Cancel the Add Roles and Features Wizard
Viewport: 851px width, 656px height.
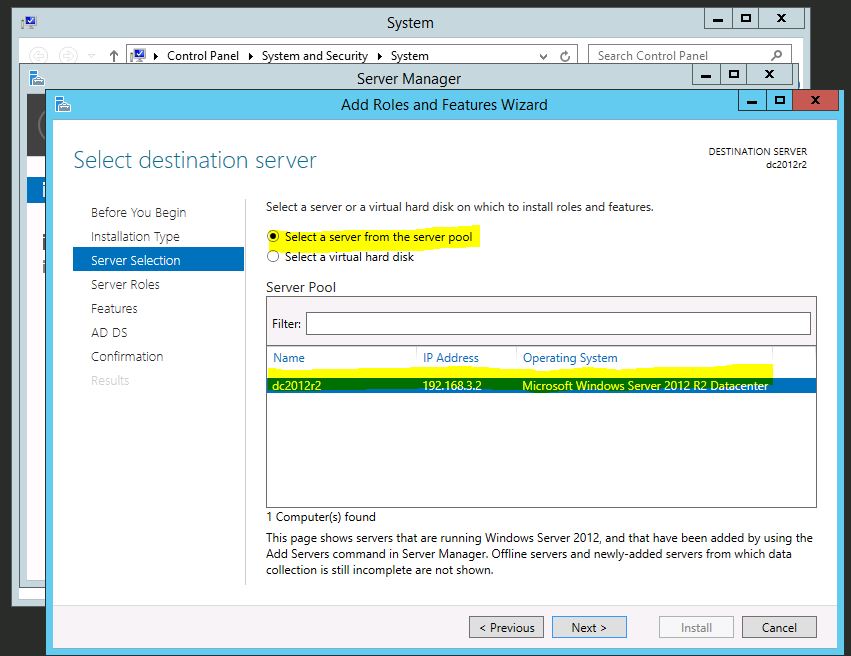pyautogui.click(x=779, y=627)
